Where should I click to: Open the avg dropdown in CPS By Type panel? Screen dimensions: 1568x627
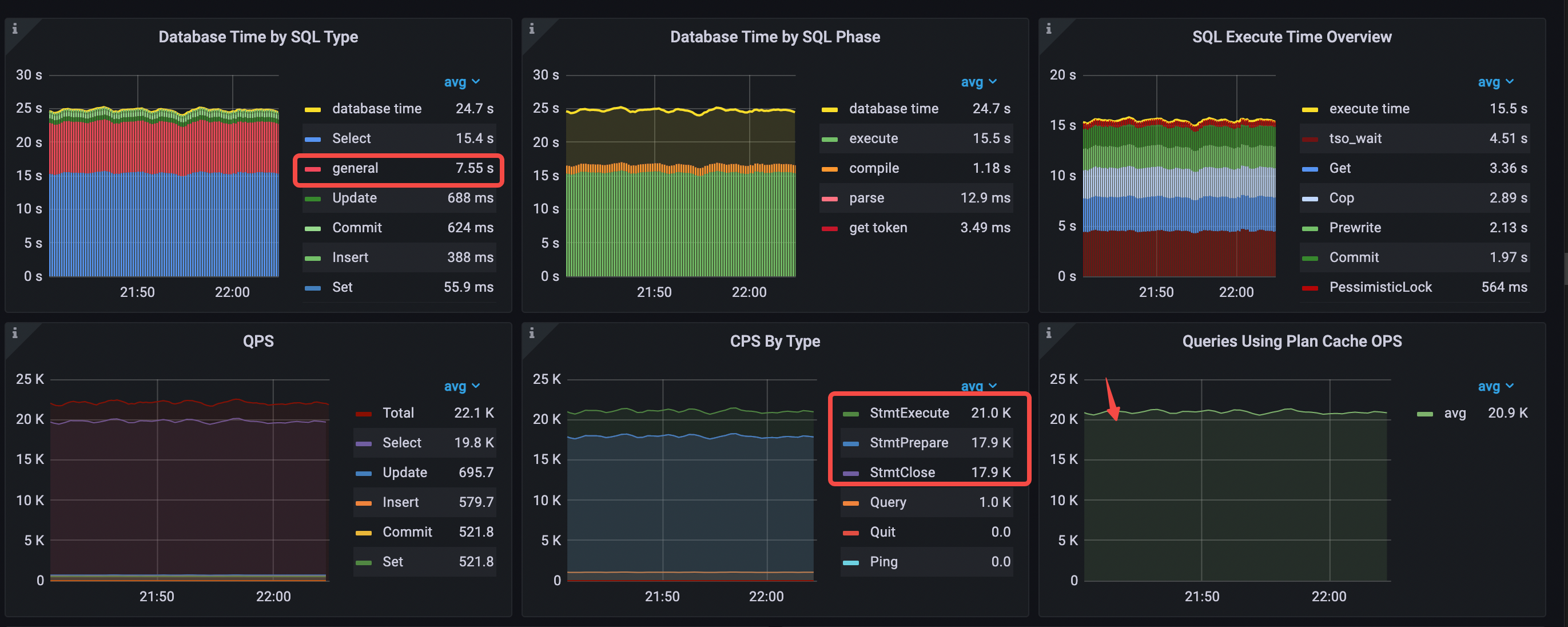[979, 386]
